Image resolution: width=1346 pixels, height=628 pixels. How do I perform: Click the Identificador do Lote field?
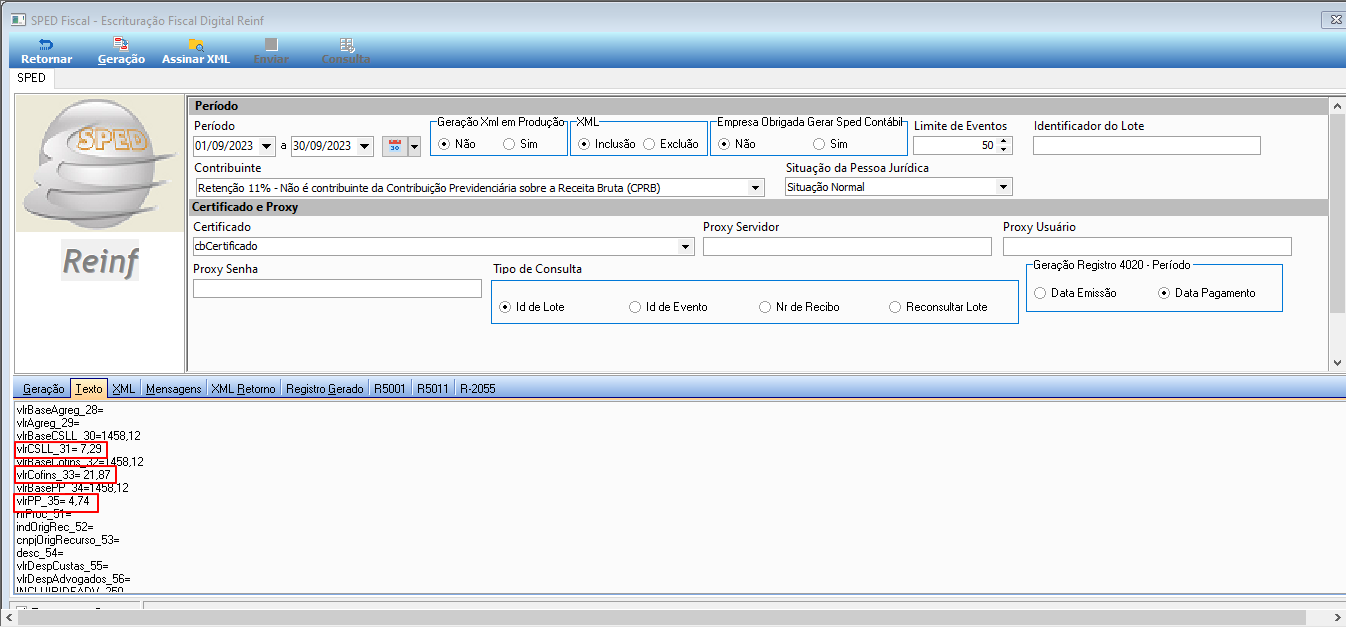[1147, 146]
